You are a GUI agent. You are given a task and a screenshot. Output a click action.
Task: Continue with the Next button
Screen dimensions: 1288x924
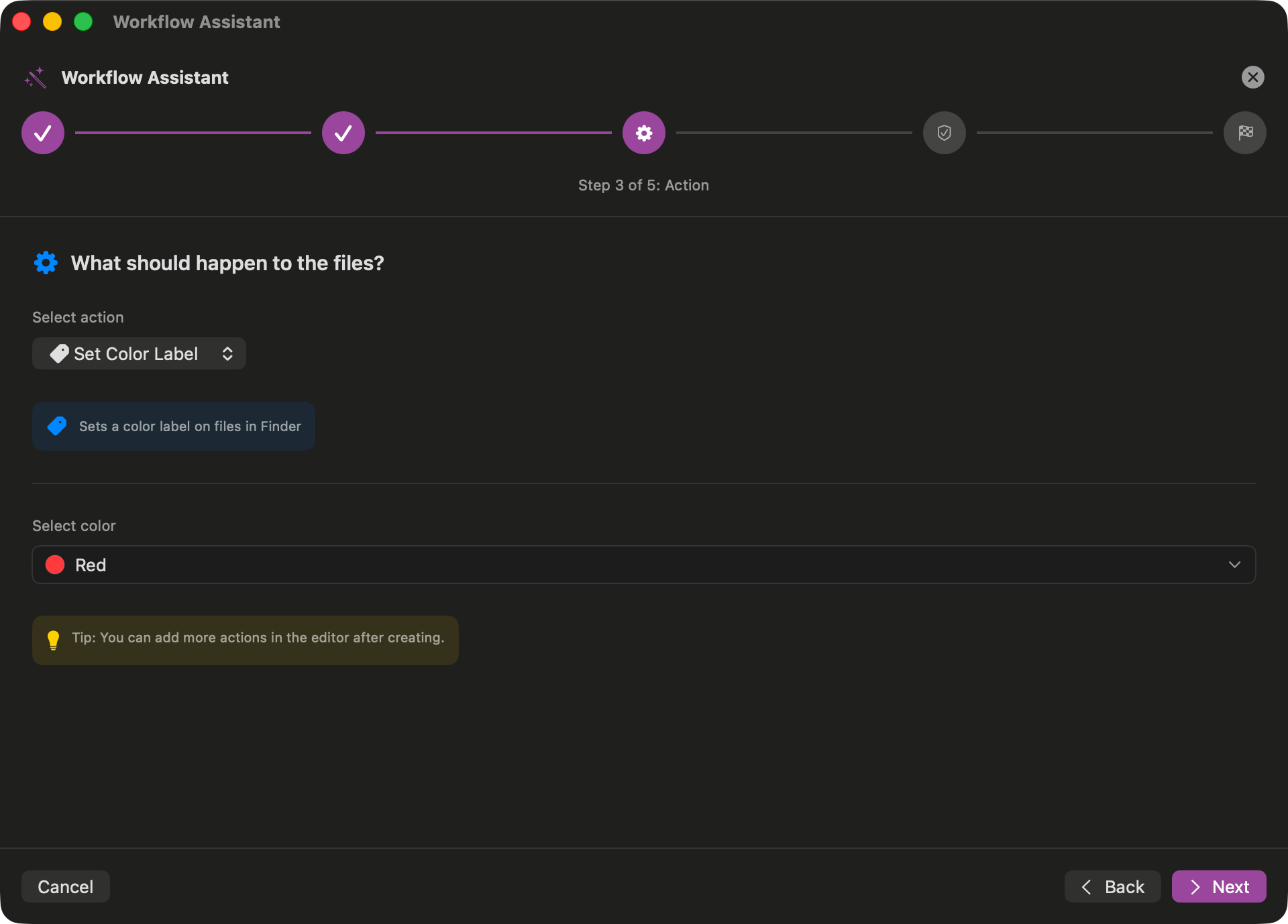pyautogui.click(x=1219, y=886)
